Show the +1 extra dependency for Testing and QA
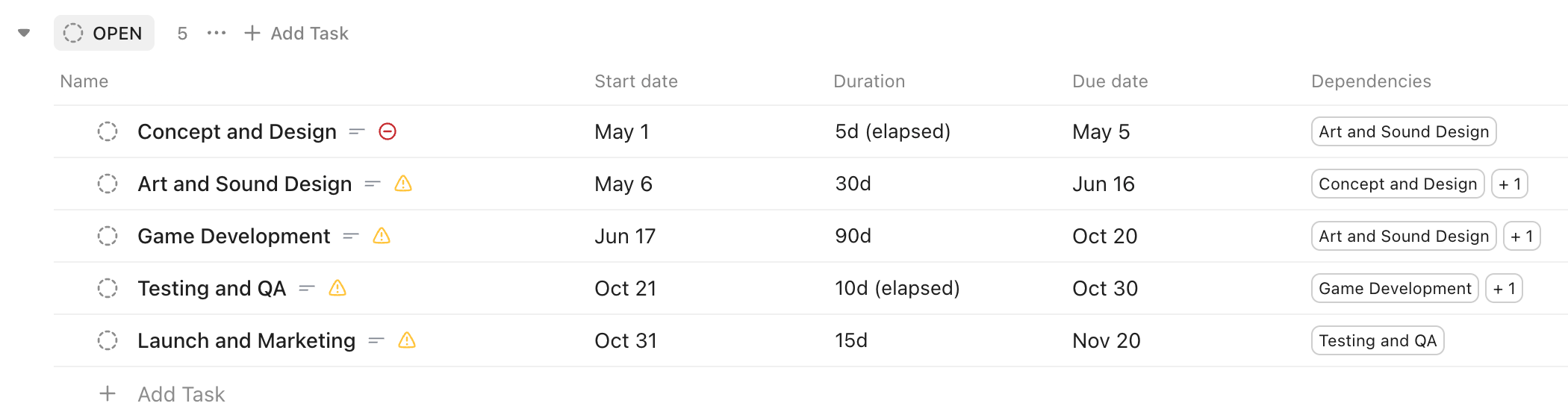1568x412 pixels. (x=1504, y=288)
